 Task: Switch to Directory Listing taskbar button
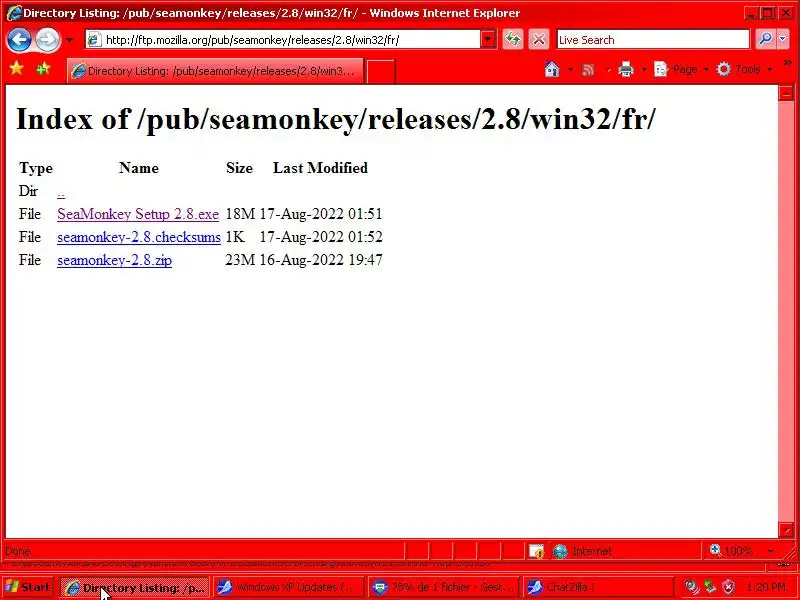135,587
